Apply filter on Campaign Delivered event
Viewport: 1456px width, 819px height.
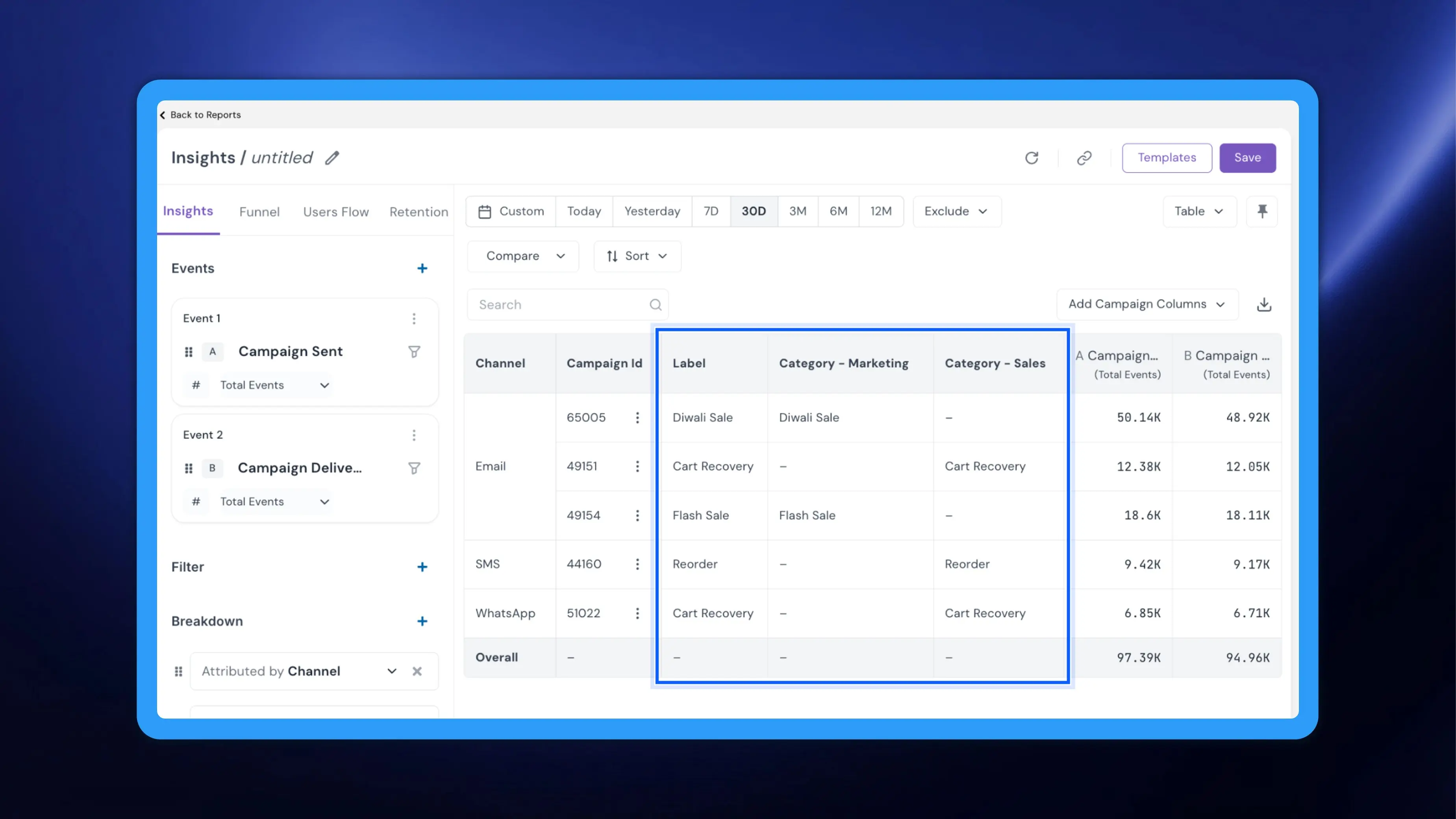coord(414,468)
